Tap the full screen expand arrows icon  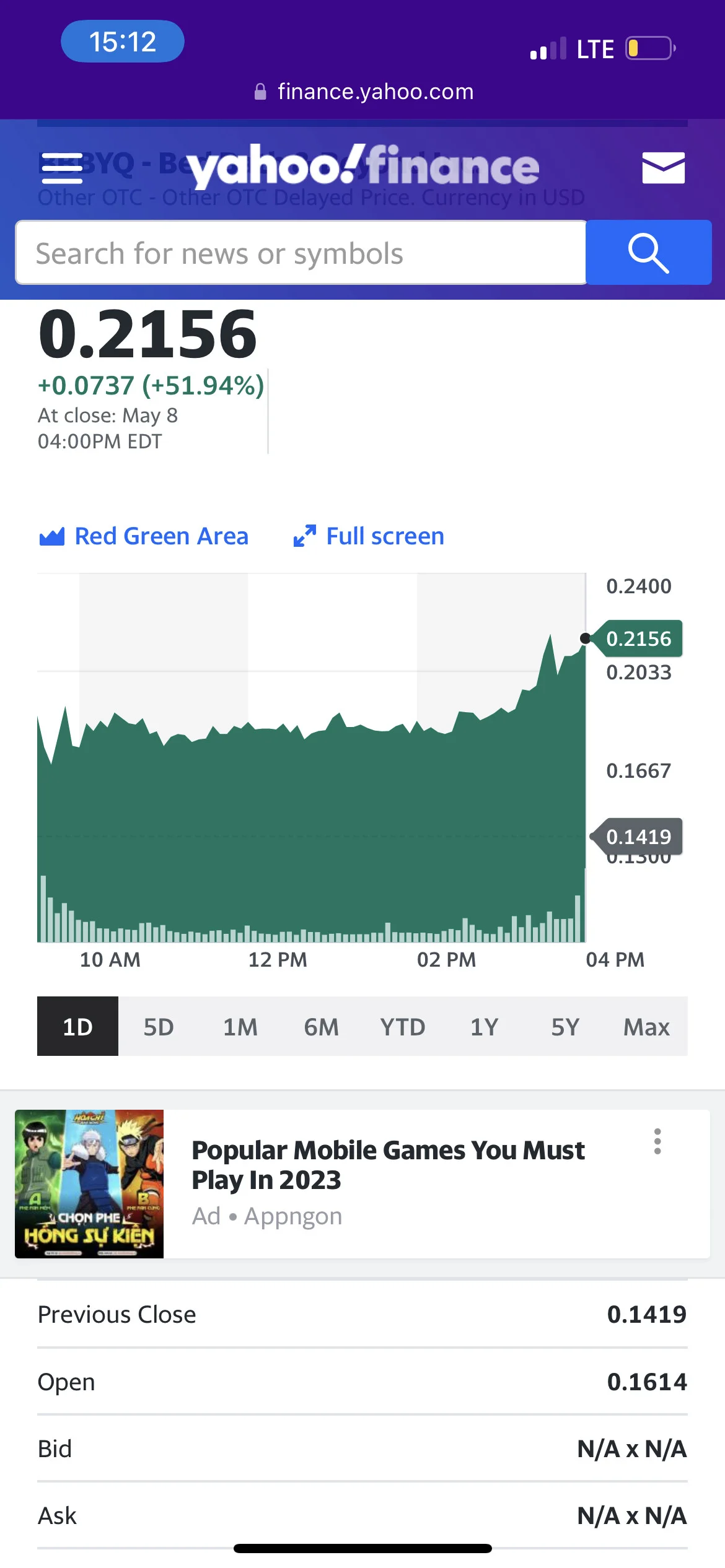[x=305, y=536]
